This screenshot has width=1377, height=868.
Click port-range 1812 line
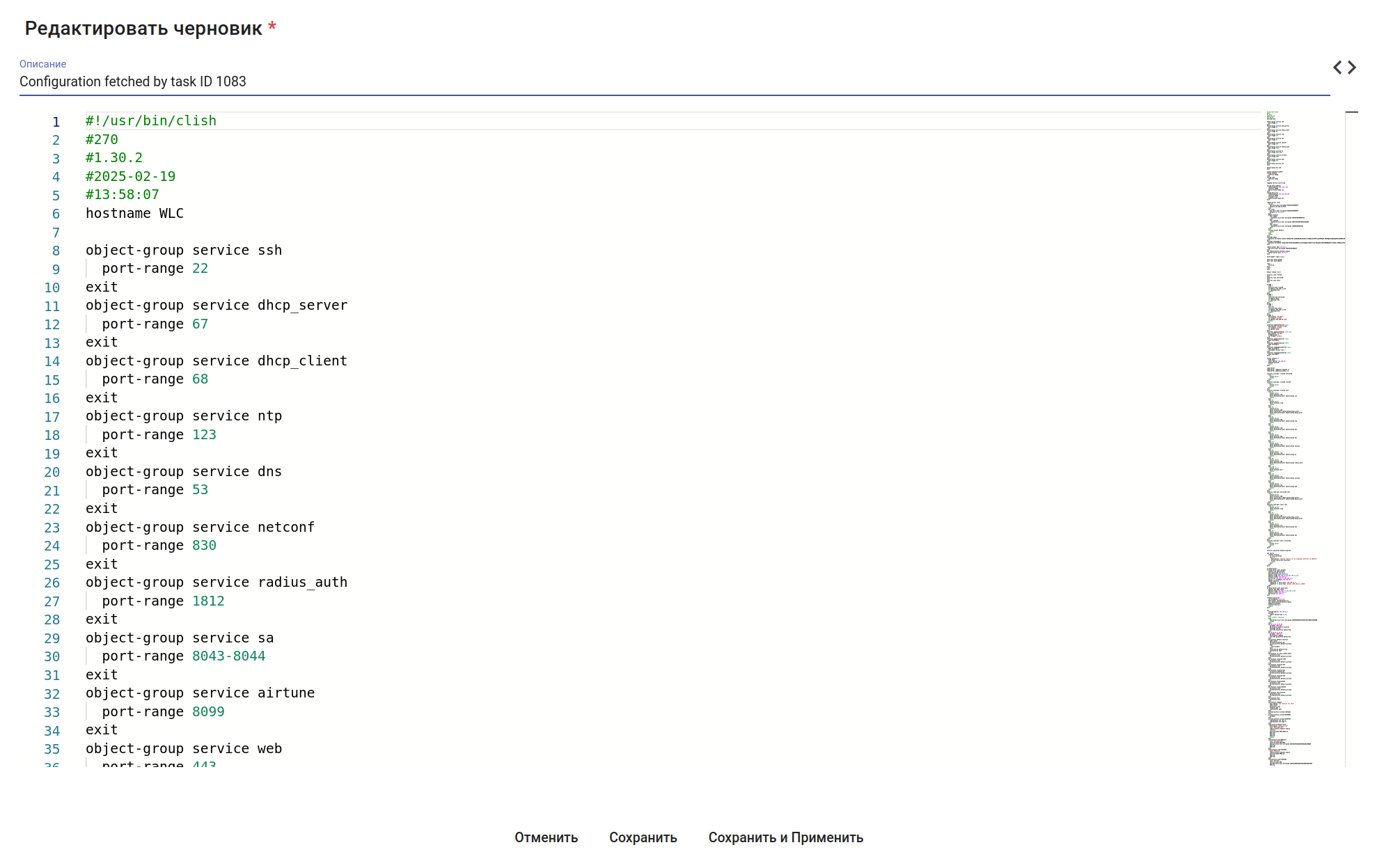pyautogui.click(x=163, y=601)
